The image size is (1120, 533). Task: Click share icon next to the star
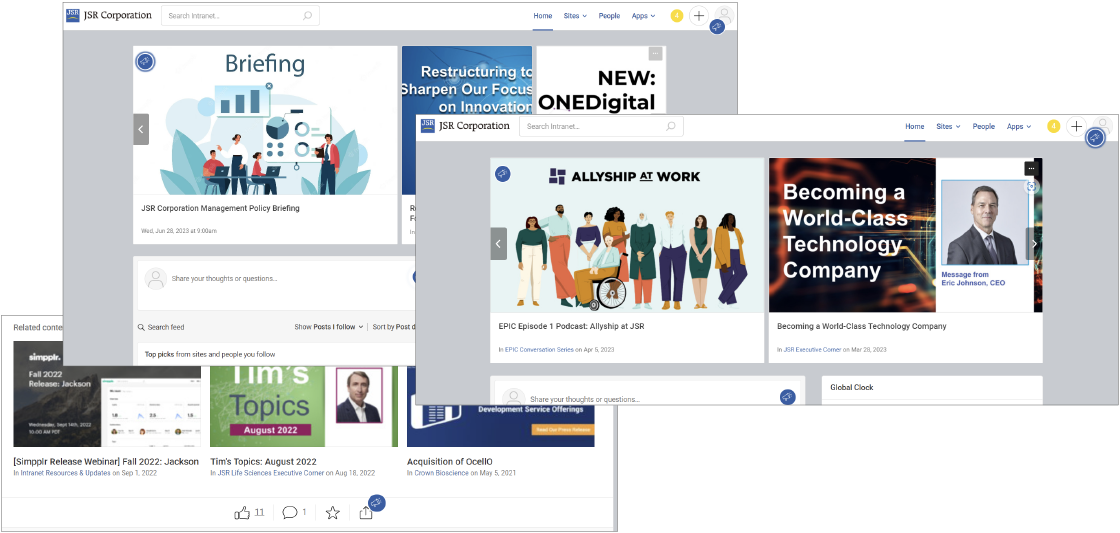tap(366, 512)
